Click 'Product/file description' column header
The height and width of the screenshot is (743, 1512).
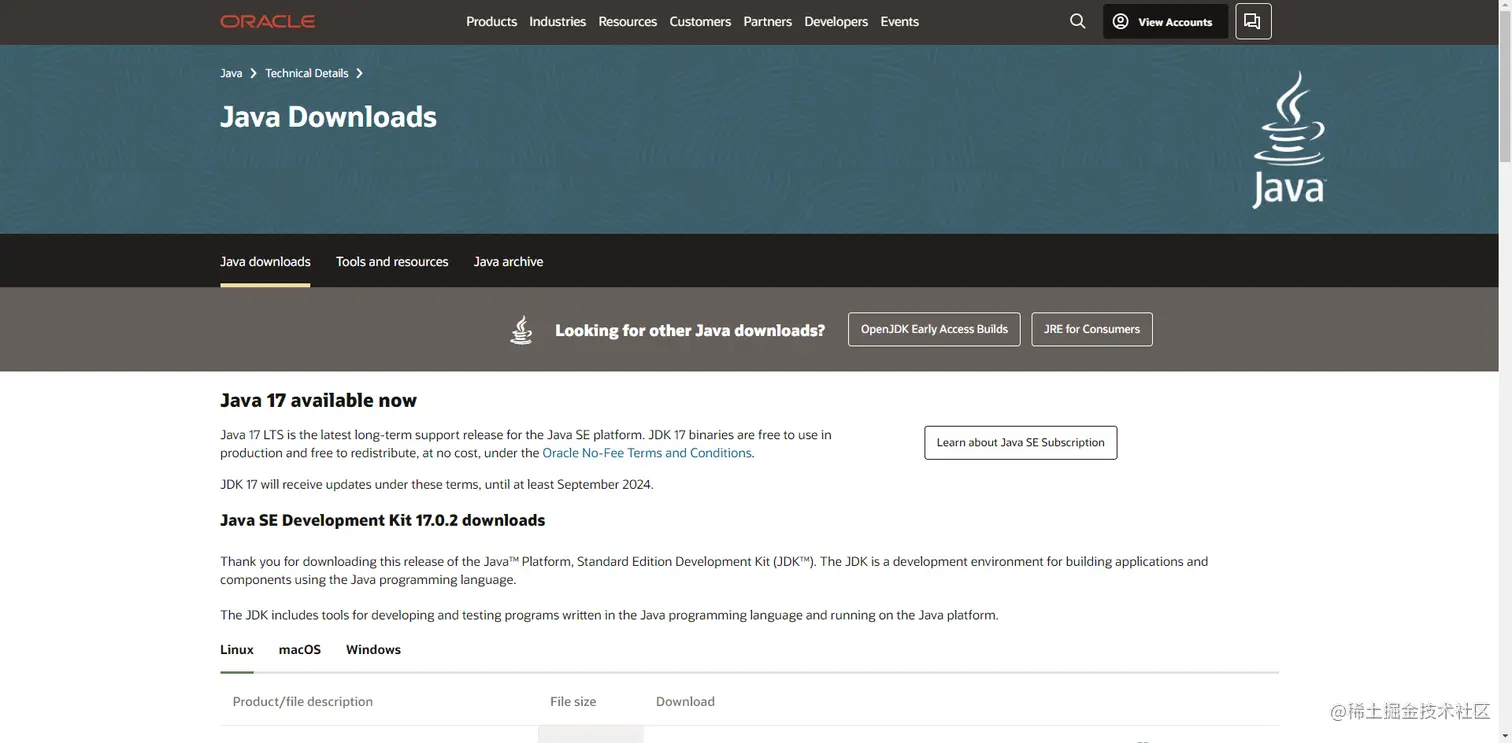[x=303, y=702]
